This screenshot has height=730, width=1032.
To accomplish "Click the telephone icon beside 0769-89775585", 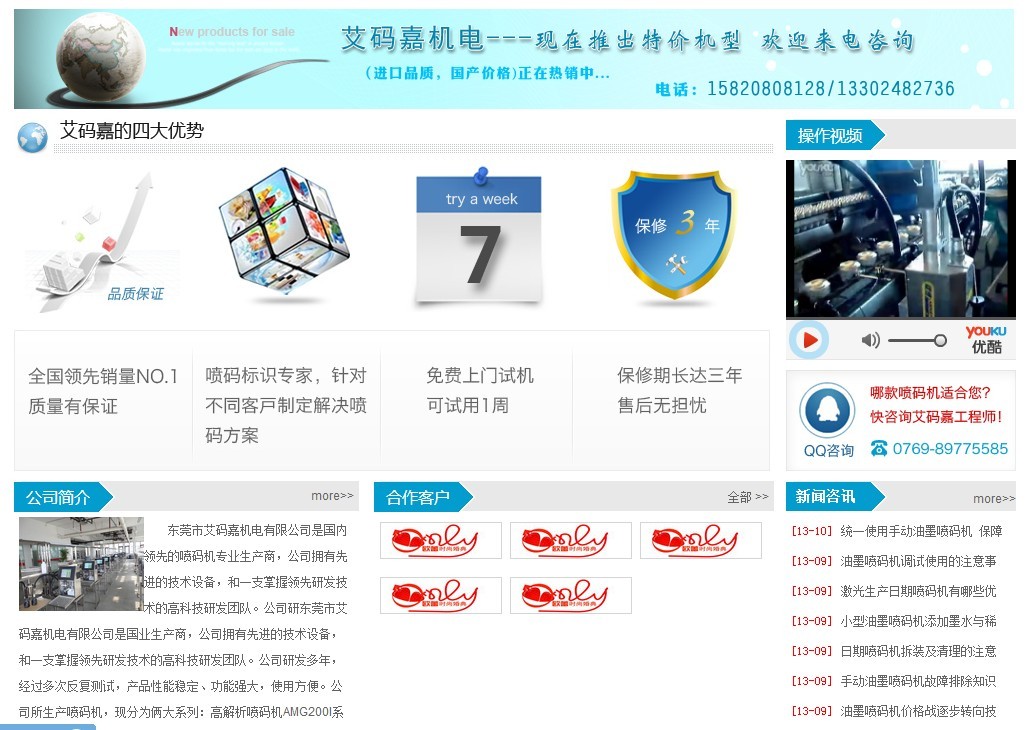I will click(x=879, y=448).
